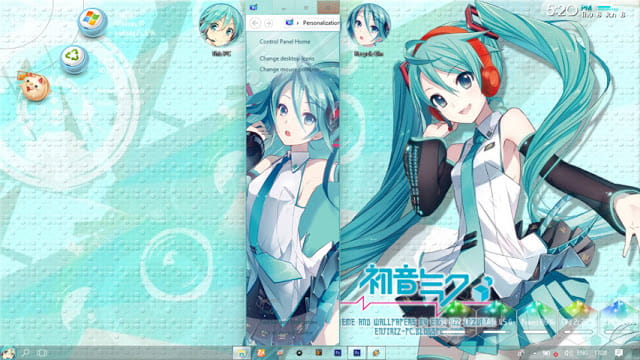Click the address bar Control Panel icon
Image resolution: width=640 pixels, height=360 pixels.
click(x=289, y=22)
